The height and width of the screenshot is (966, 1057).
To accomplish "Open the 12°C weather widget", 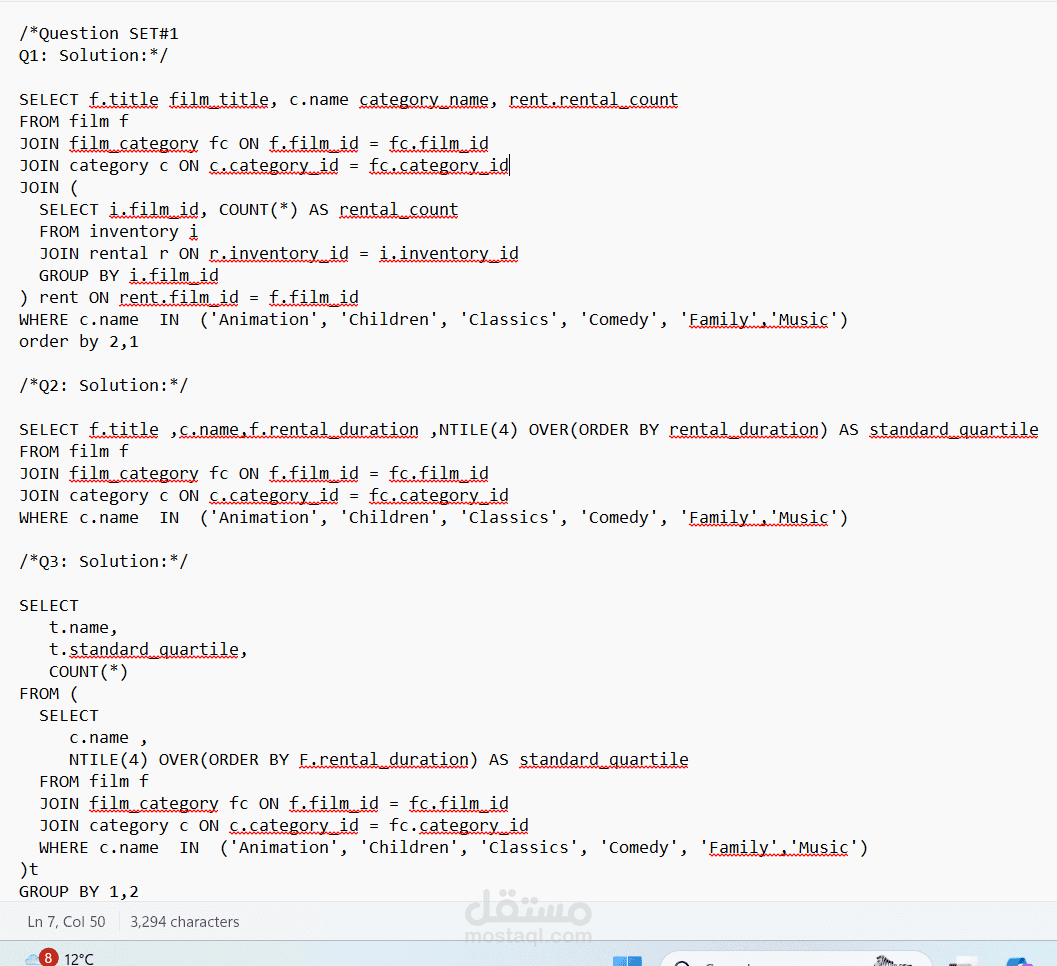I will pyautogui.click(x=59, y=958).
